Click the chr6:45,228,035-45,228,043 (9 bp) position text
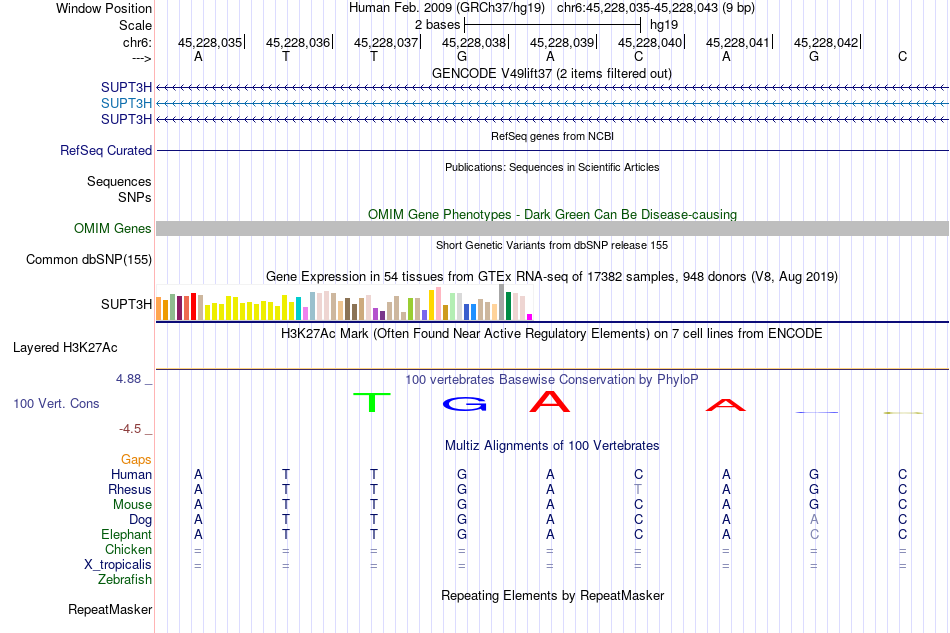The image size is (950, 633). [656, 8]
